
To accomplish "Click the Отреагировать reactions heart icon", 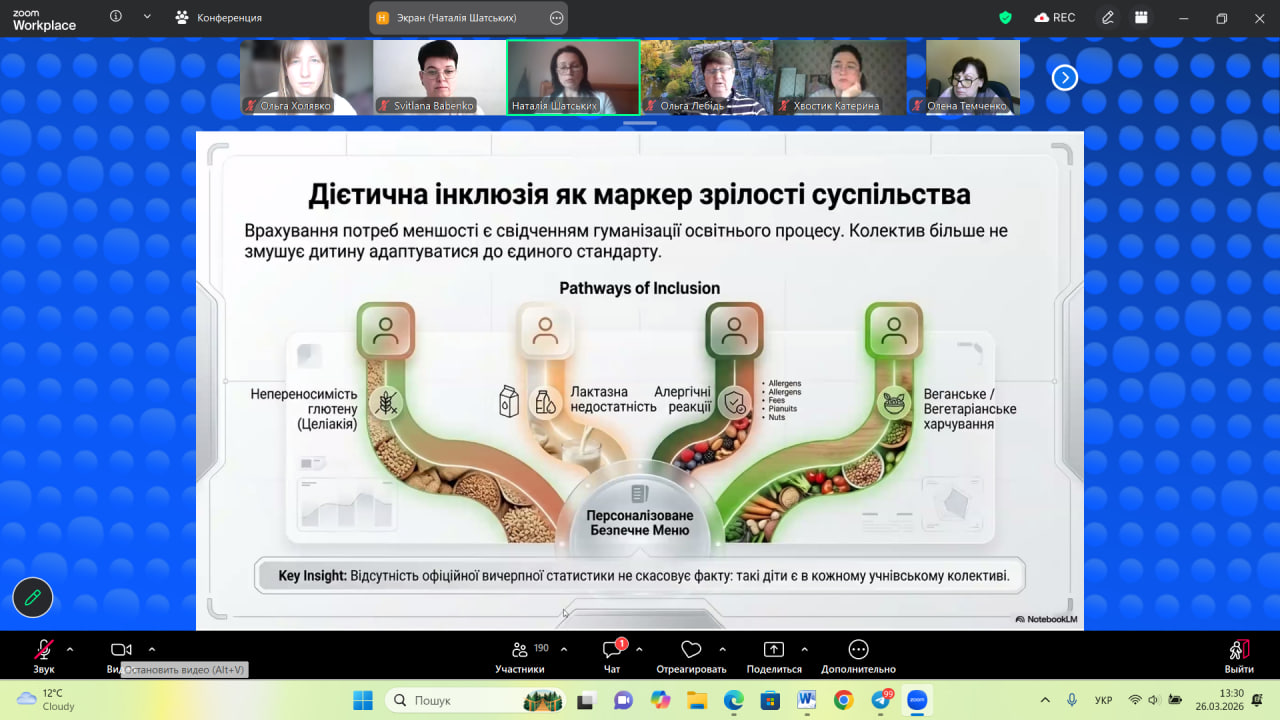I will point(691,650).
